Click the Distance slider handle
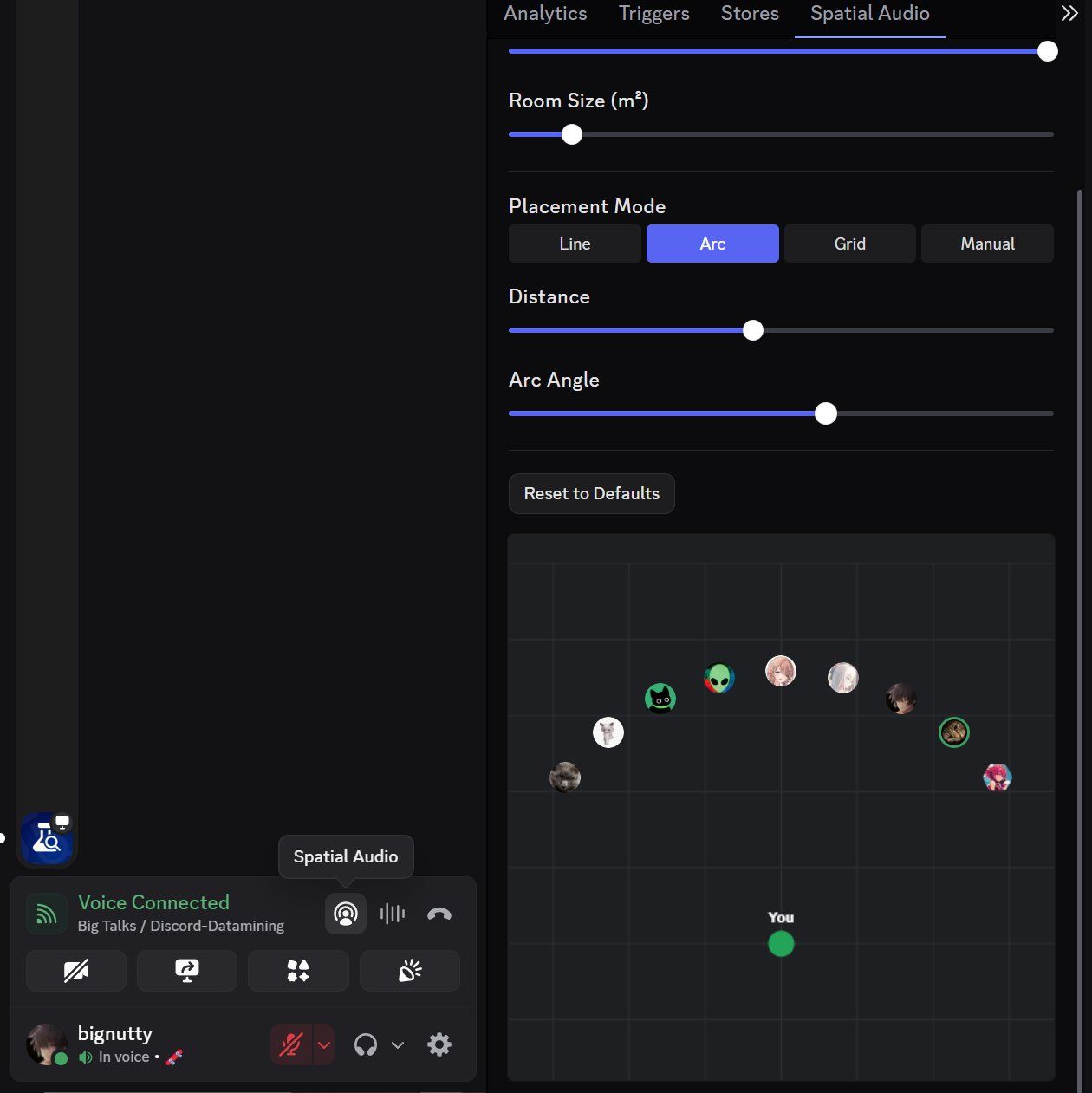The image size is (1092, 1093). click(753, 330)
